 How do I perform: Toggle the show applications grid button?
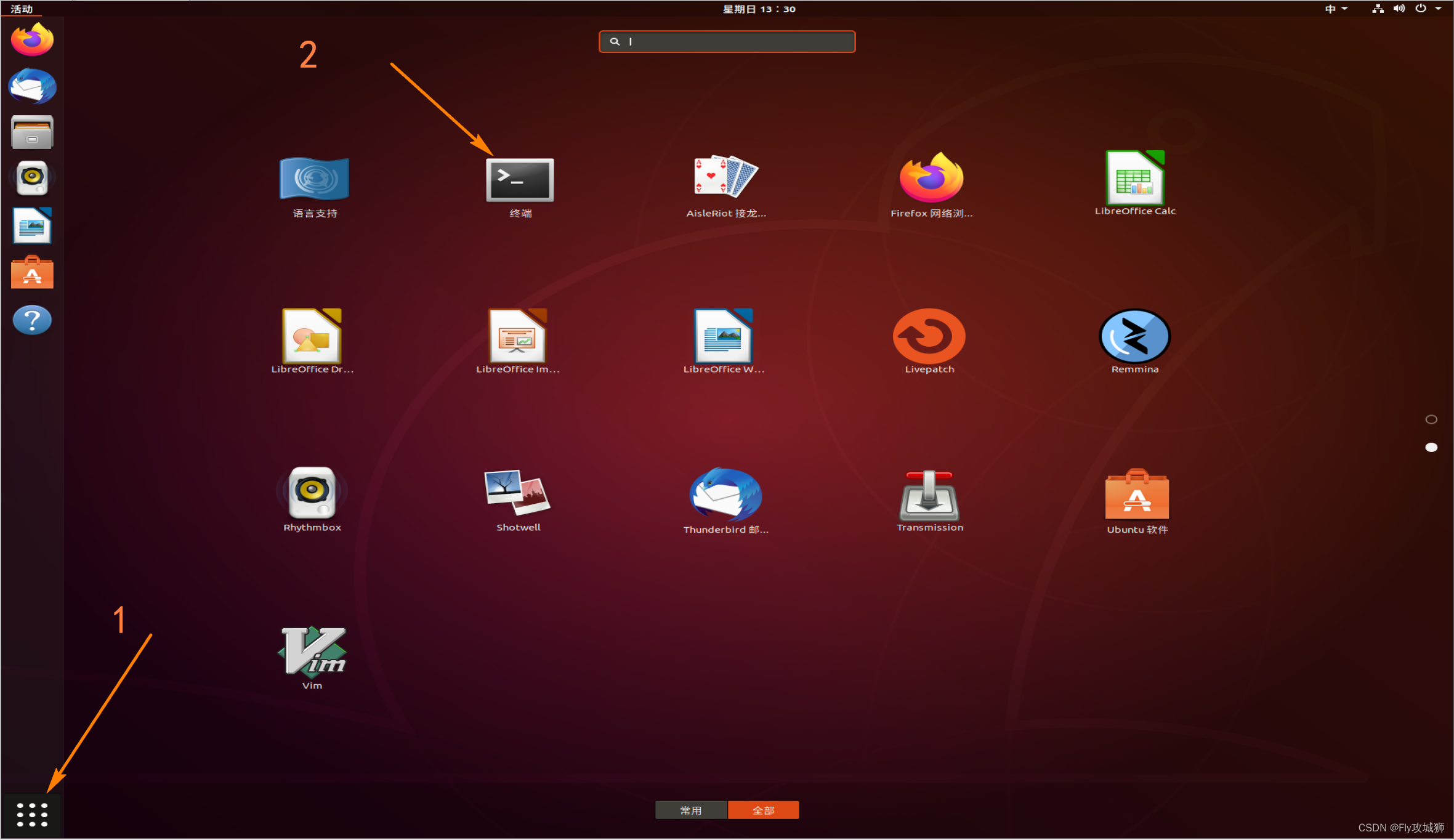coord(32,814)
